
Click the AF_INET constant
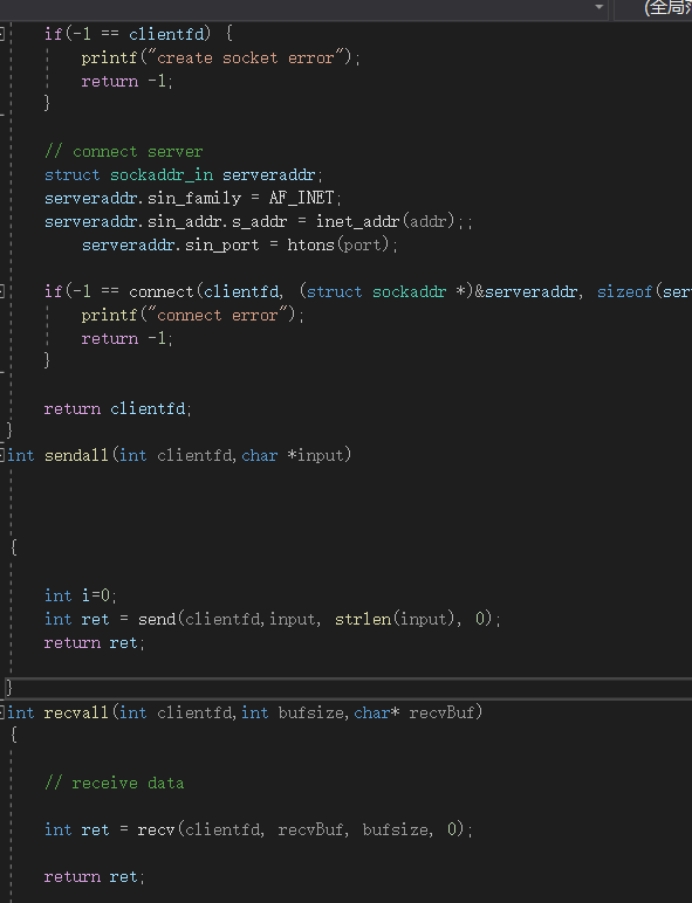point(304,198)
